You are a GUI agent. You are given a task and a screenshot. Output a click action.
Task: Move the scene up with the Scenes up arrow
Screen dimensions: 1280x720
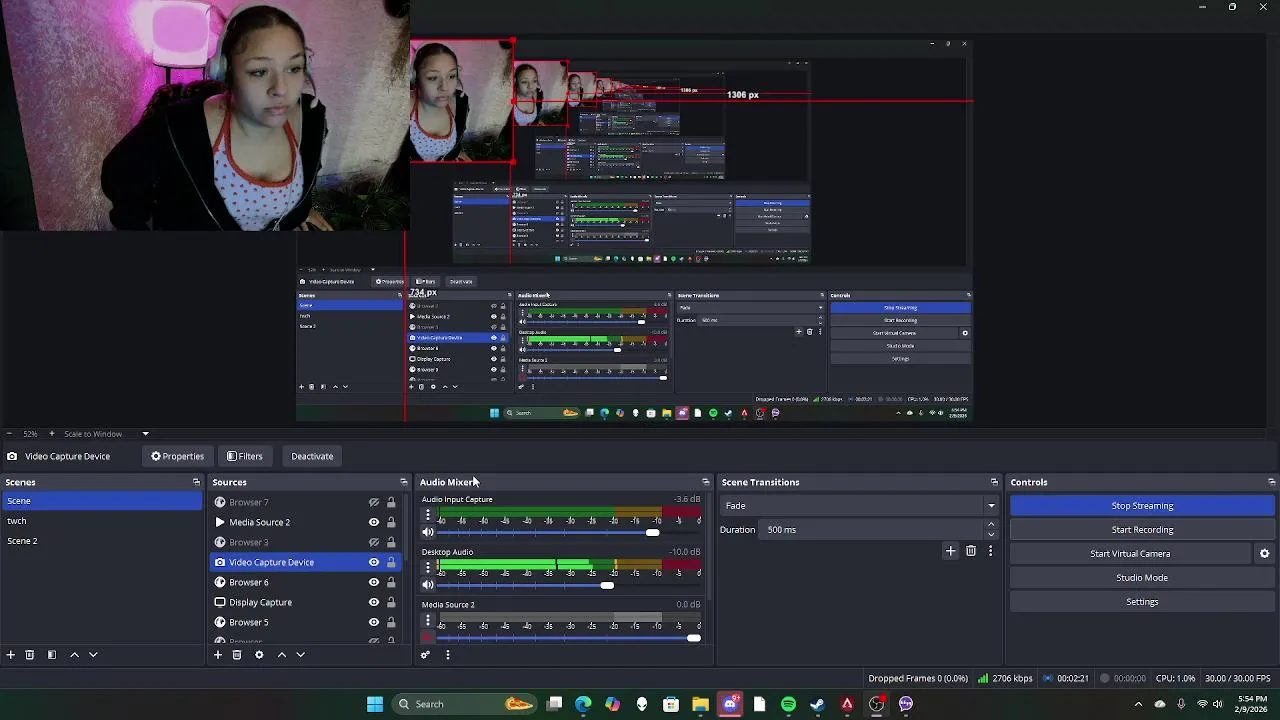(x=74, y=655)
